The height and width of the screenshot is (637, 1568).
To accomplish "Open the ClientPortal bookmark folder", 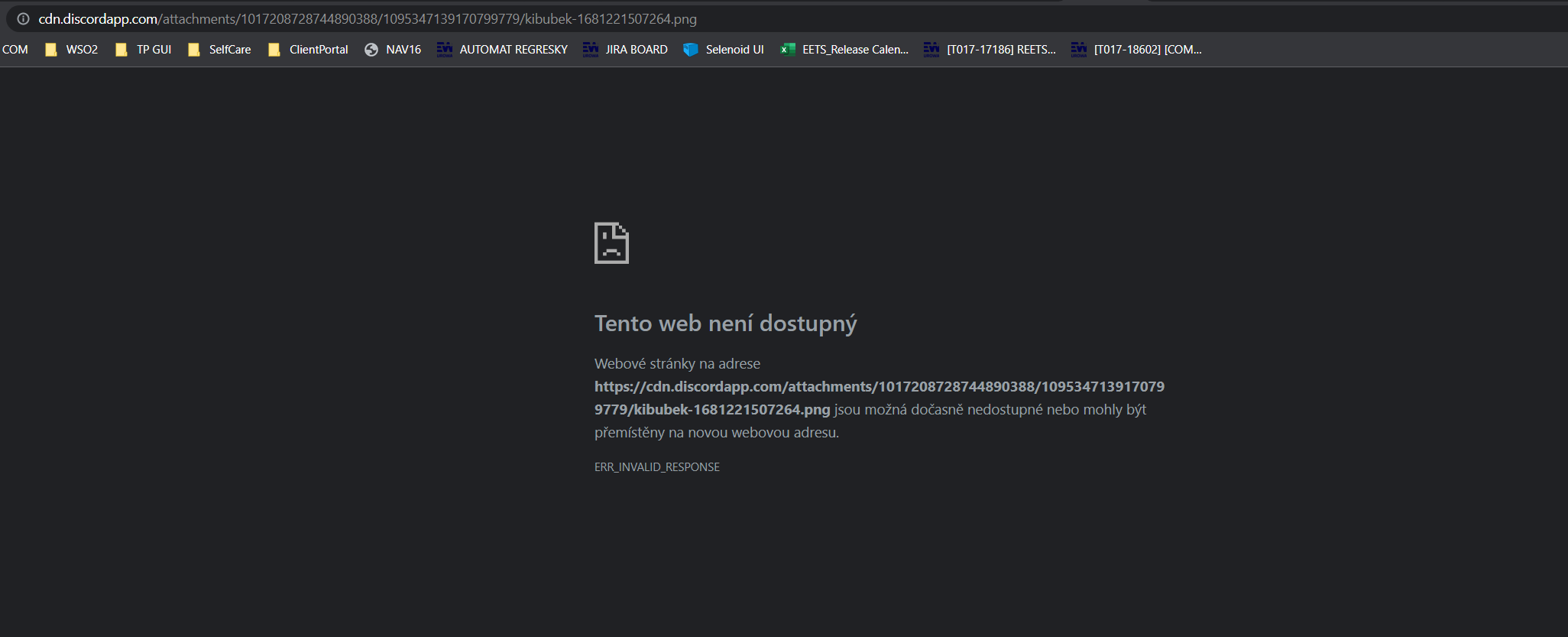I will [x=308, y=50].
